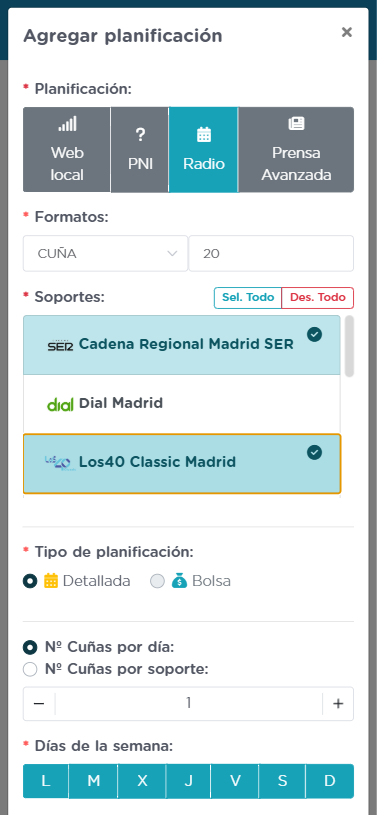
Task: Decrease cuñas count with minus button
Action: [39, 704]
